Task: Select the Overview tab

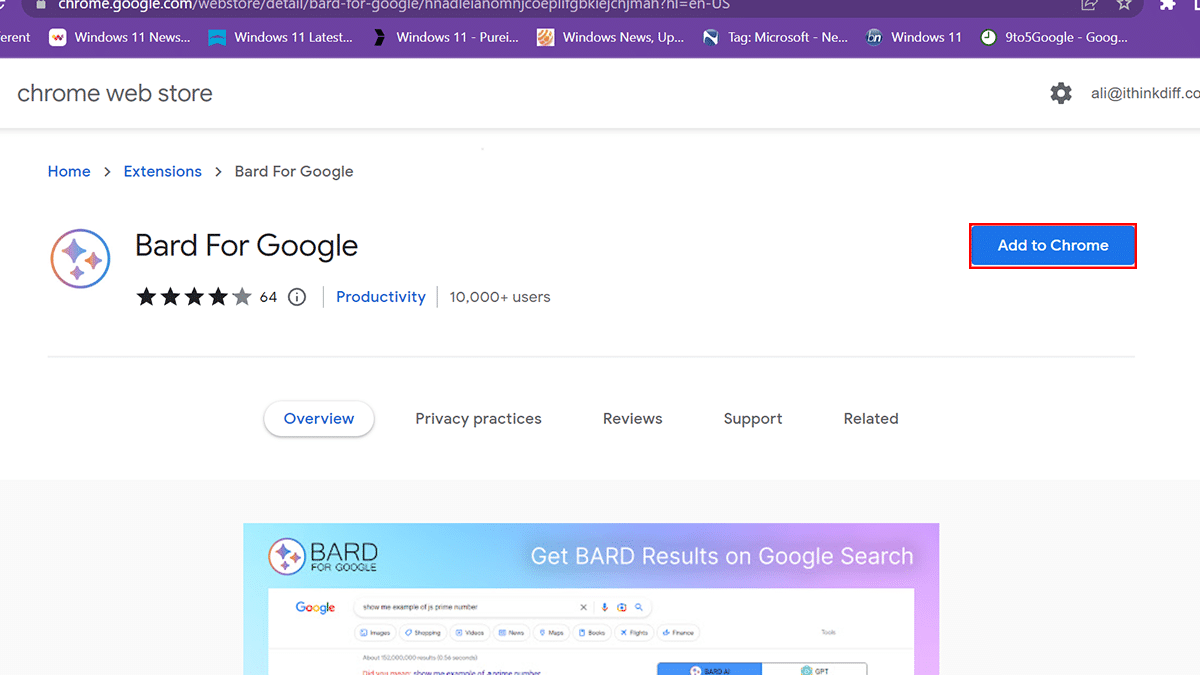Action: click(x=319, y=419)
